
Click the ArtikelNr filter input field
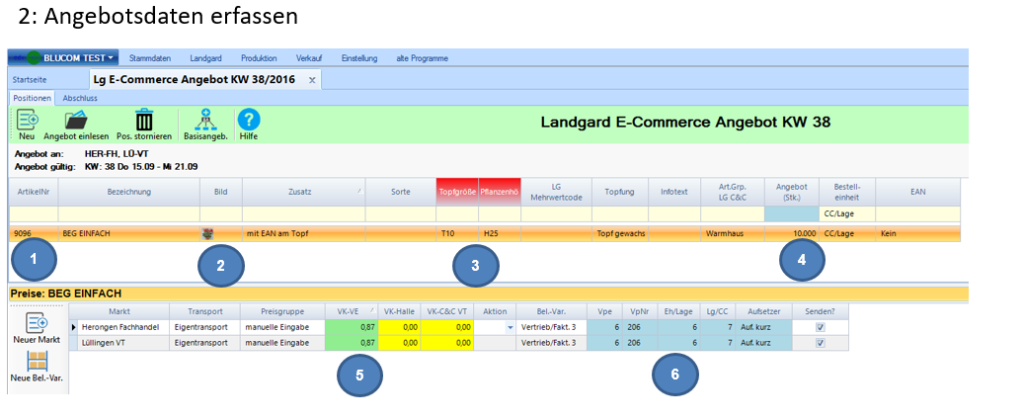(x=33, y=214)
